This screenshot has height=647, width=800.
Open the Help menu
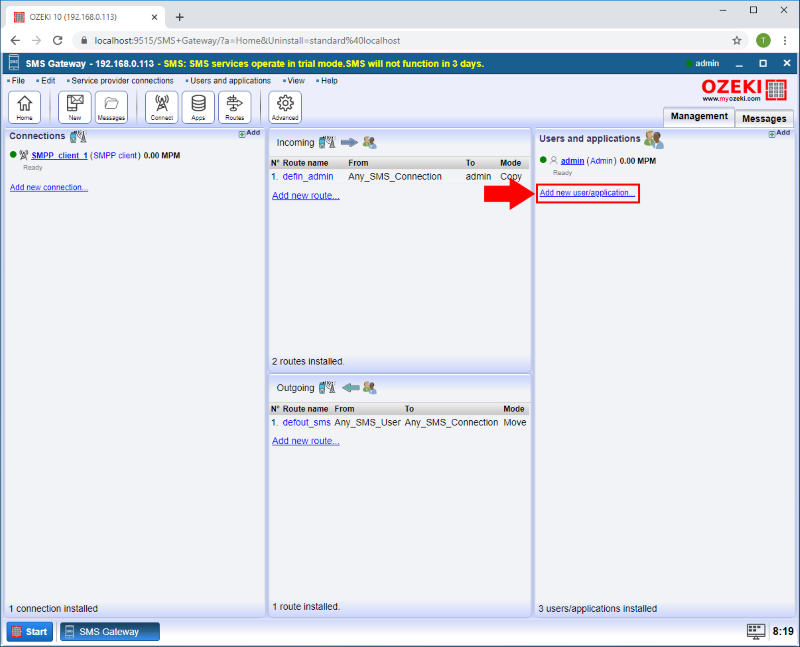327,81
